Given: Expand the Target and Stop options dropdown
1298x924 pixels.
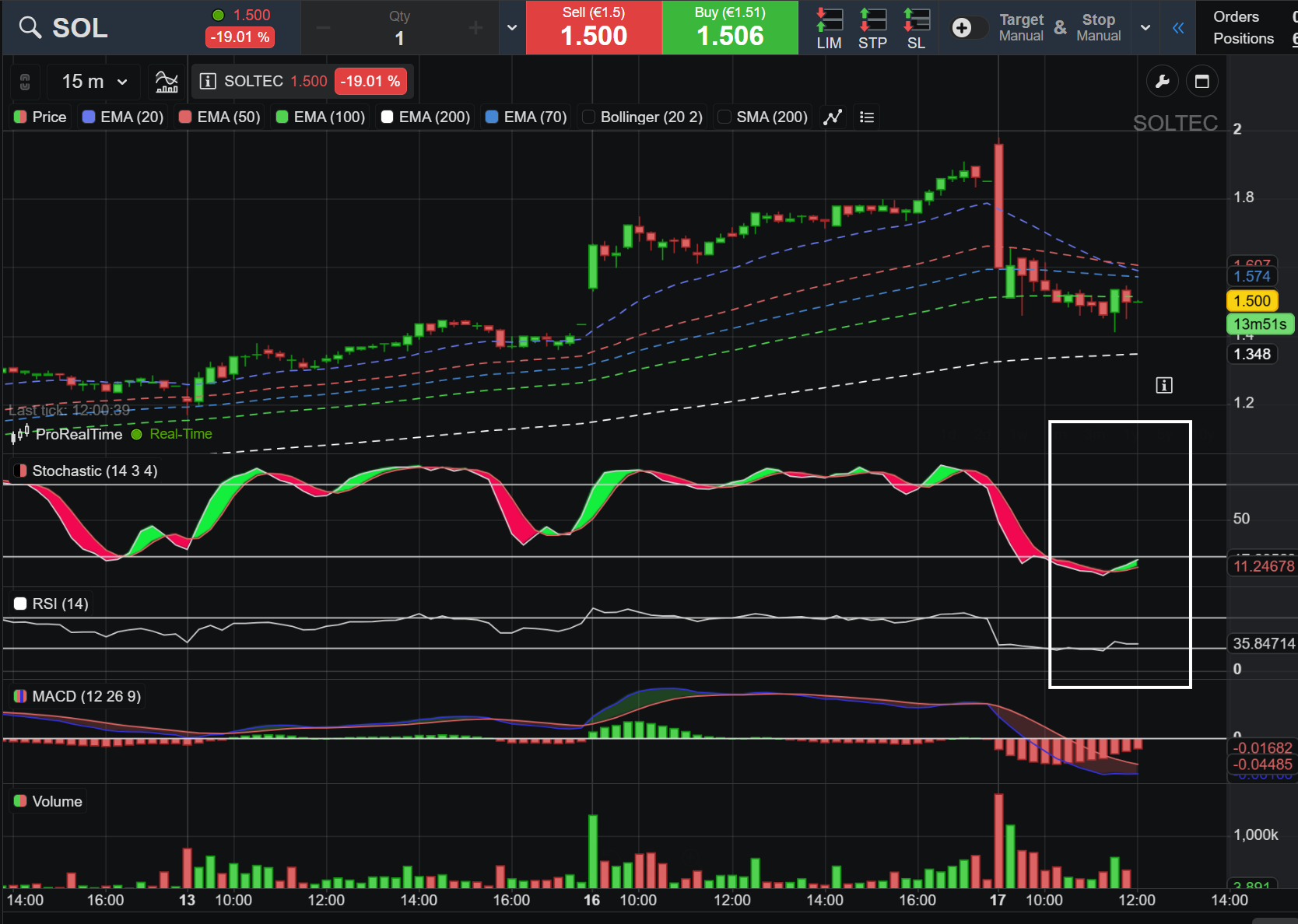Looking at the screenshot, I should tap(1145, 28).
